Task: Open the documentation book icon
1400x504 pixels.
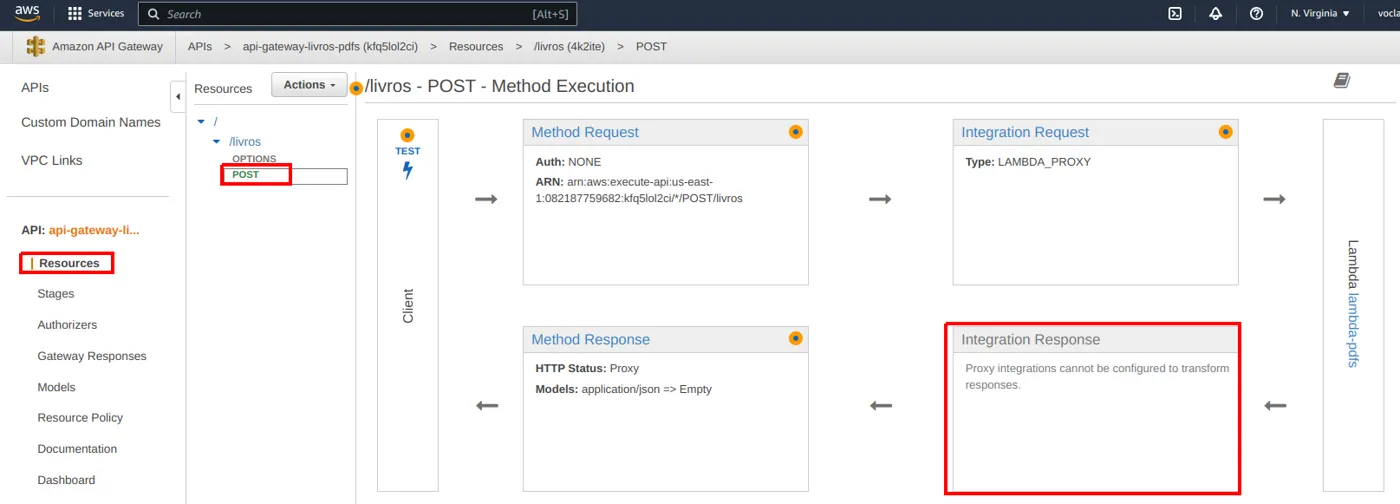Action: [x=1342, y=80]
